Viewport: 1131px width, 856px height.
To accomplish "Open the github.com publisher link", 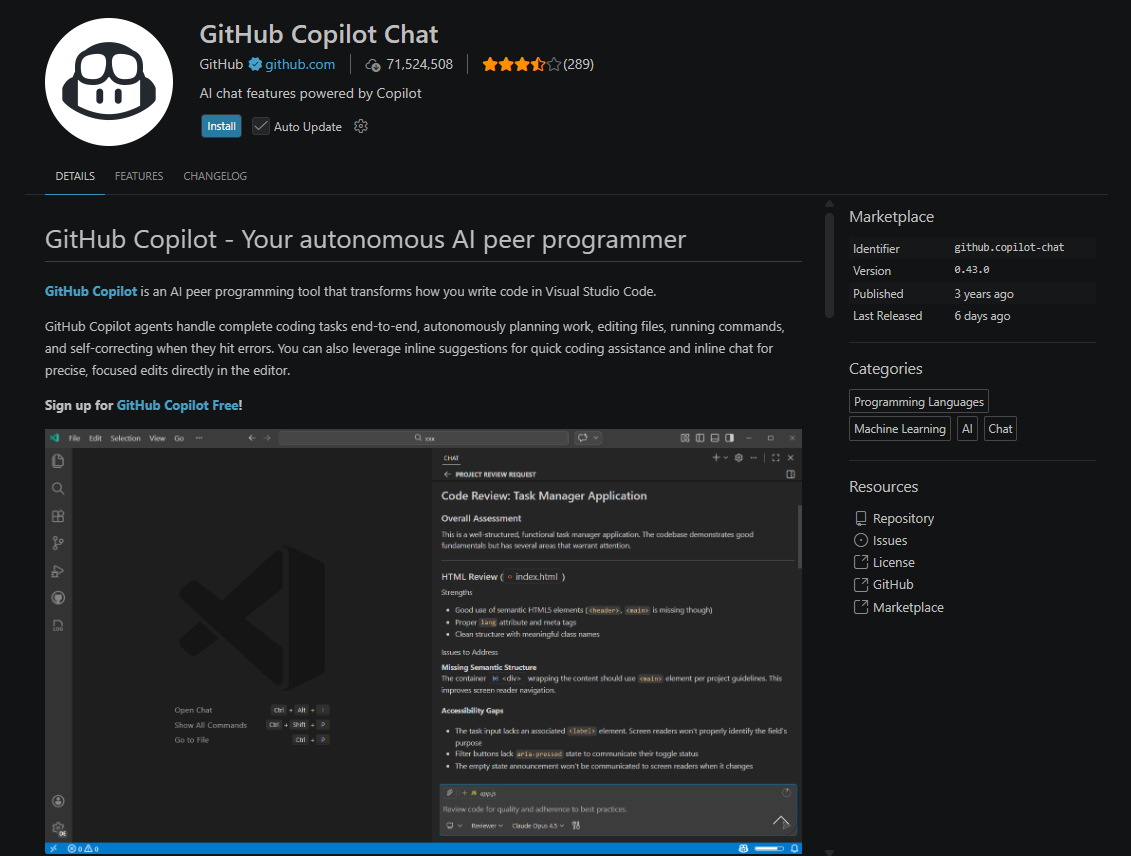I will [x=300, y=64].
